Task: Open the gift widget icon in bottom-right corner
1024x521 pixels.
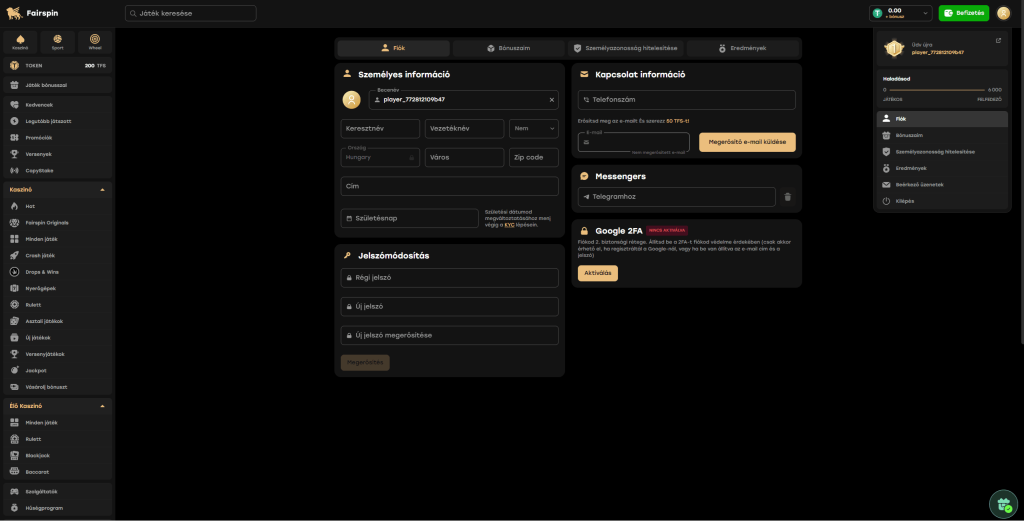Action: click(1001, 505)
